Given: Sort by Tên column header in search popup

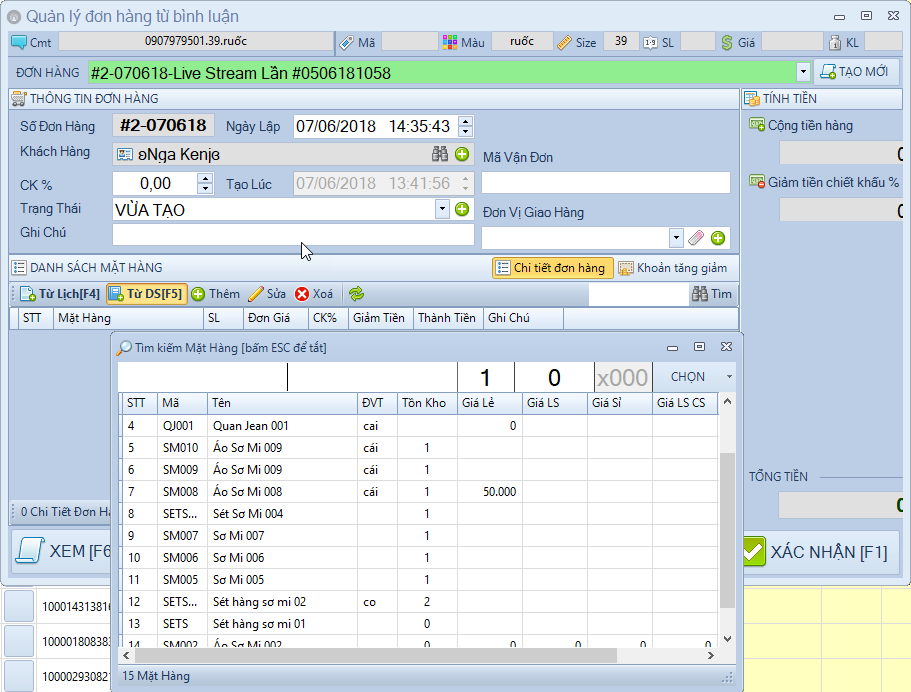Looking at the screenshot, I should pyautogui.click(x=282, y=403).
